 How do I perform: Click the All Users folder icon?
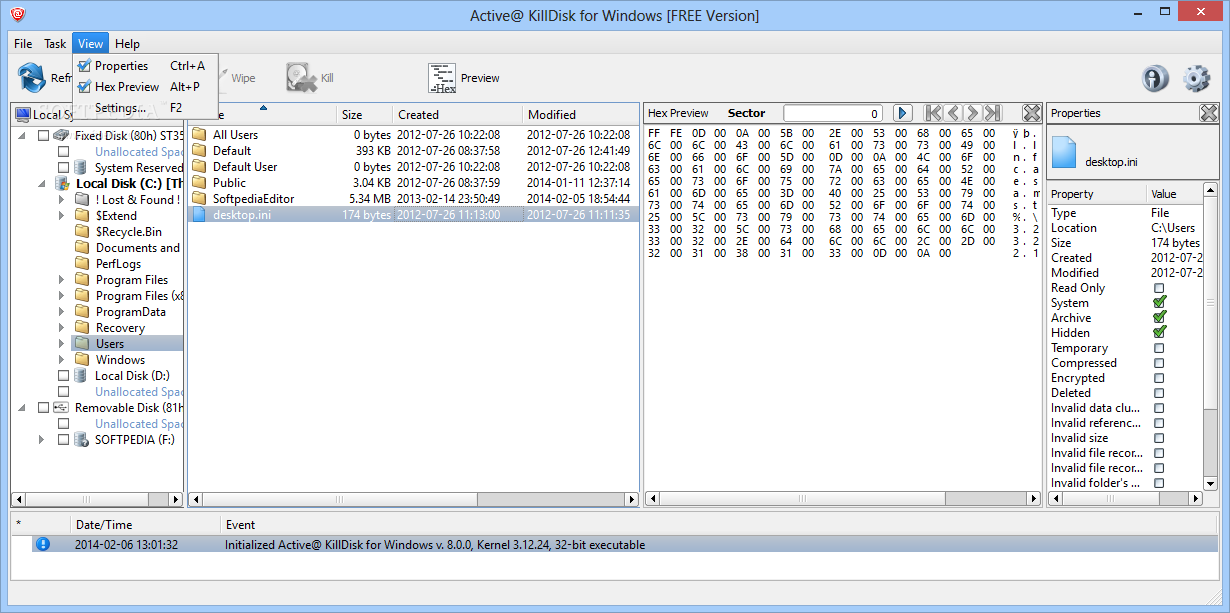(x=199, y=134)
